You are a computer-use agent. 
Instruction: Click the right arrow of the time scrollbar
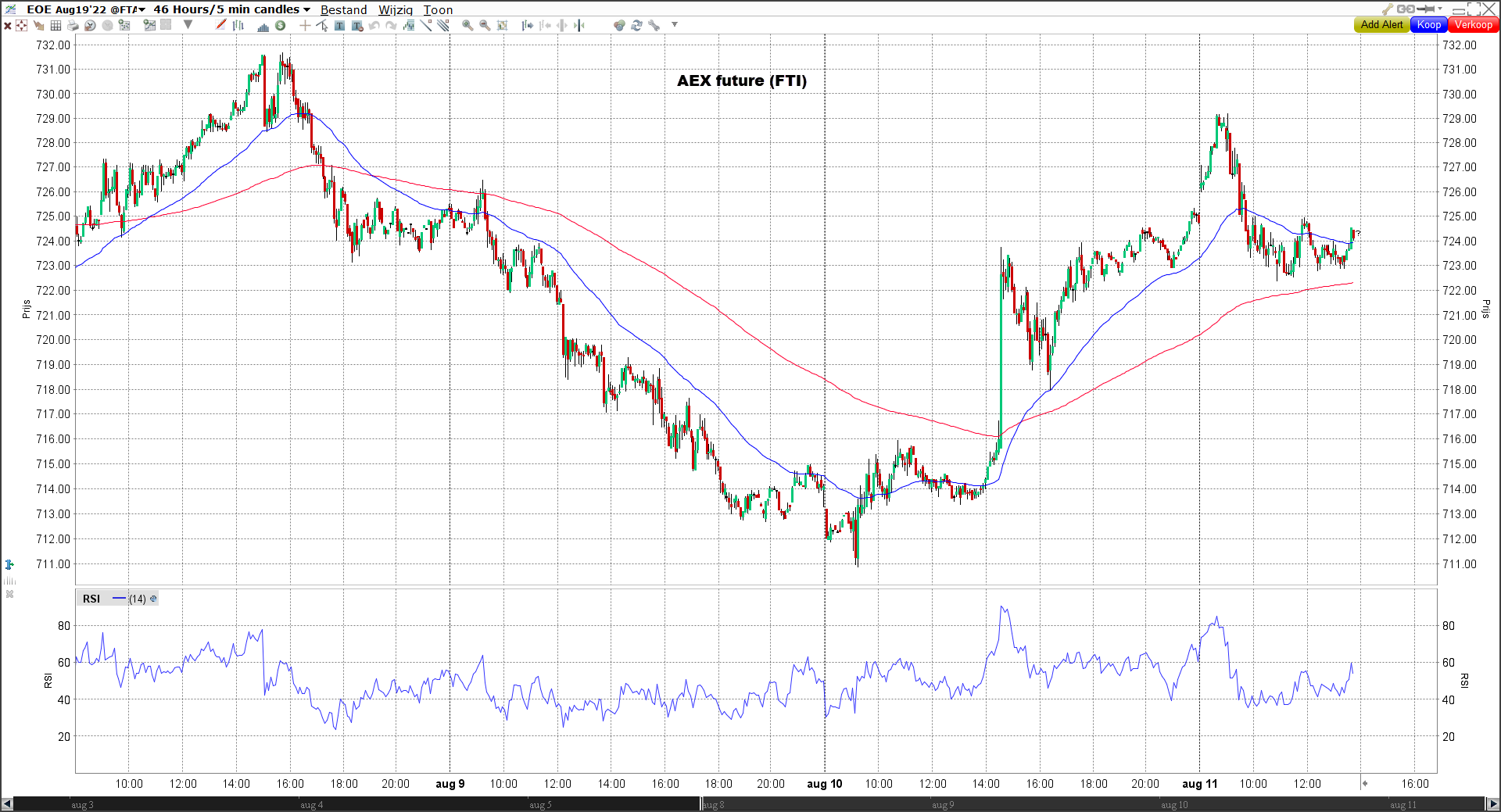(x=1493, y=804)
